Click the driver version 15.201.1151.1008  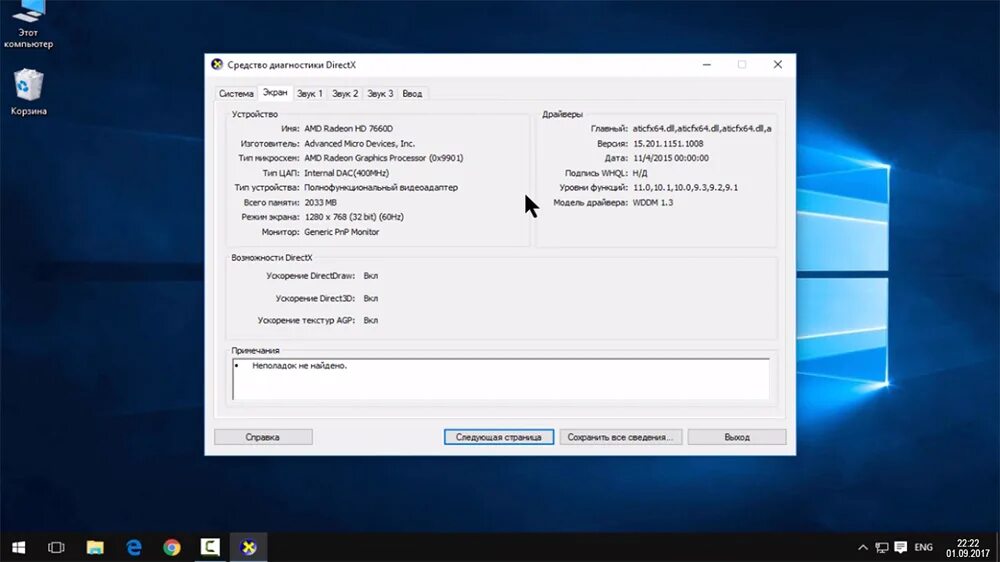coord(668,144)
